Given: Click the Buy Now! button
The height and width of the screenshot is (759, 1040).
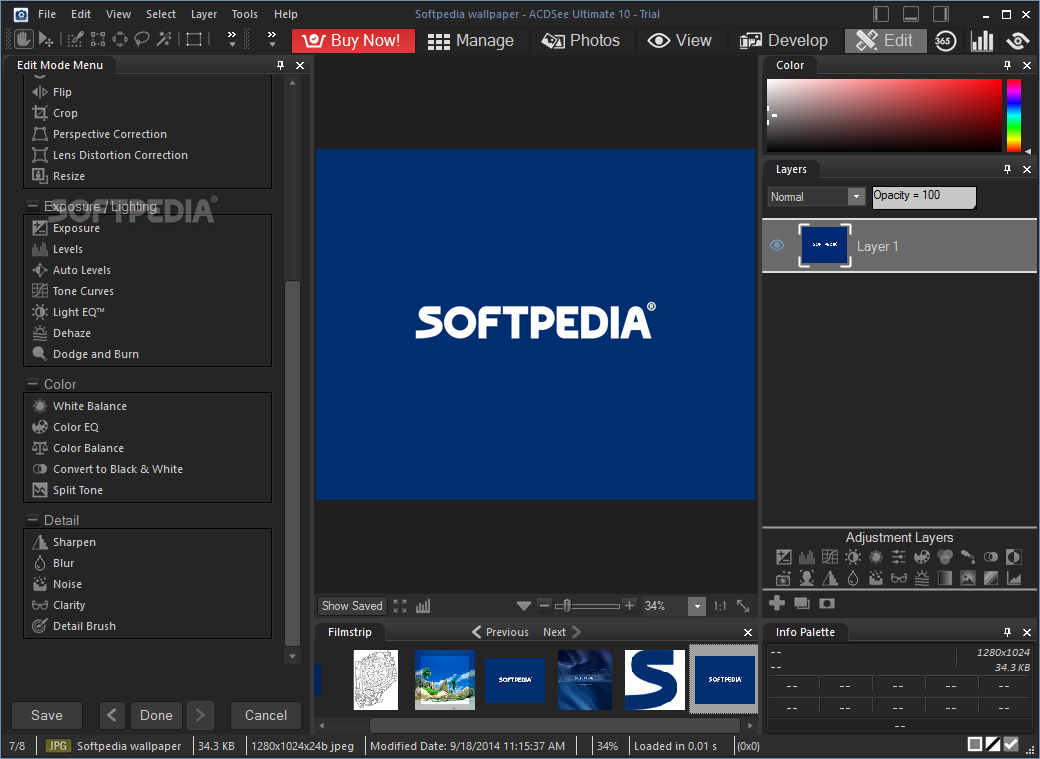Looking at the screenshot, I should (x=353, y=40).
